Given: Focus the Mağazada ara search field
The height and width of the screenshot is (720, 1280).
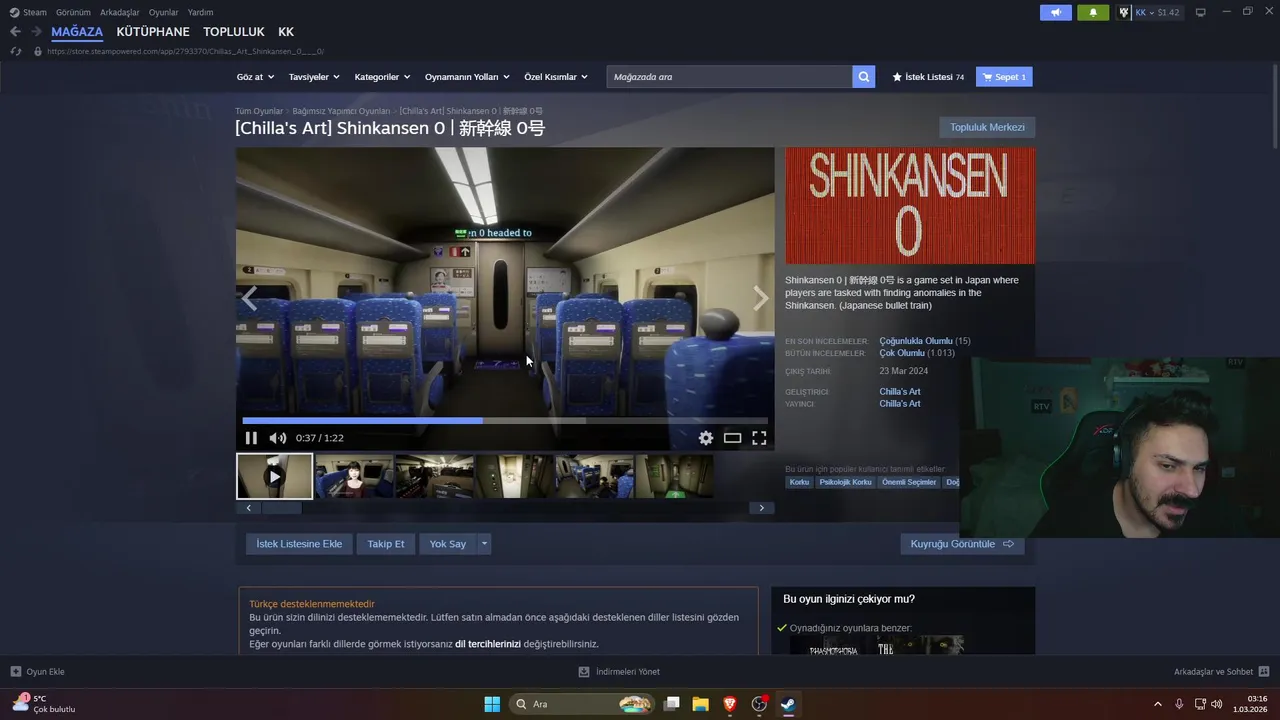Looking at the screenshot, I should pyautogui.click(x=729, y=77).
